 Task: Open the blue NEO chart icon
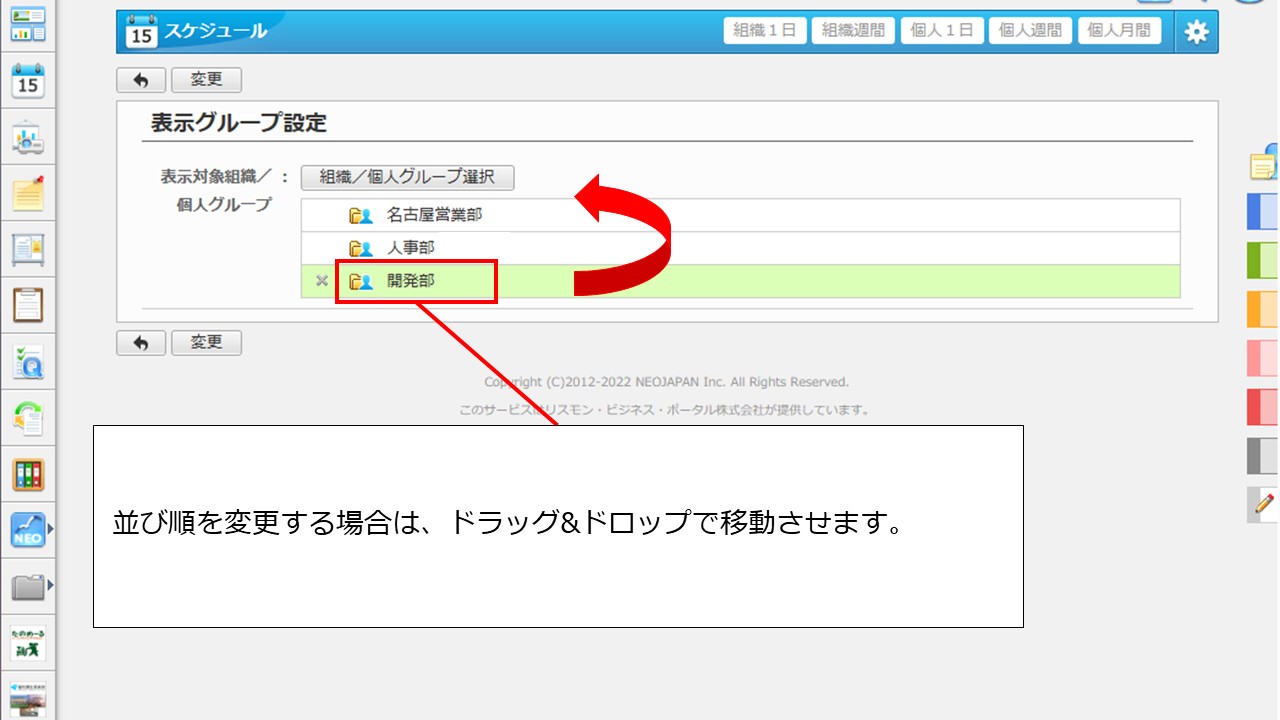[x=28, y=530]
